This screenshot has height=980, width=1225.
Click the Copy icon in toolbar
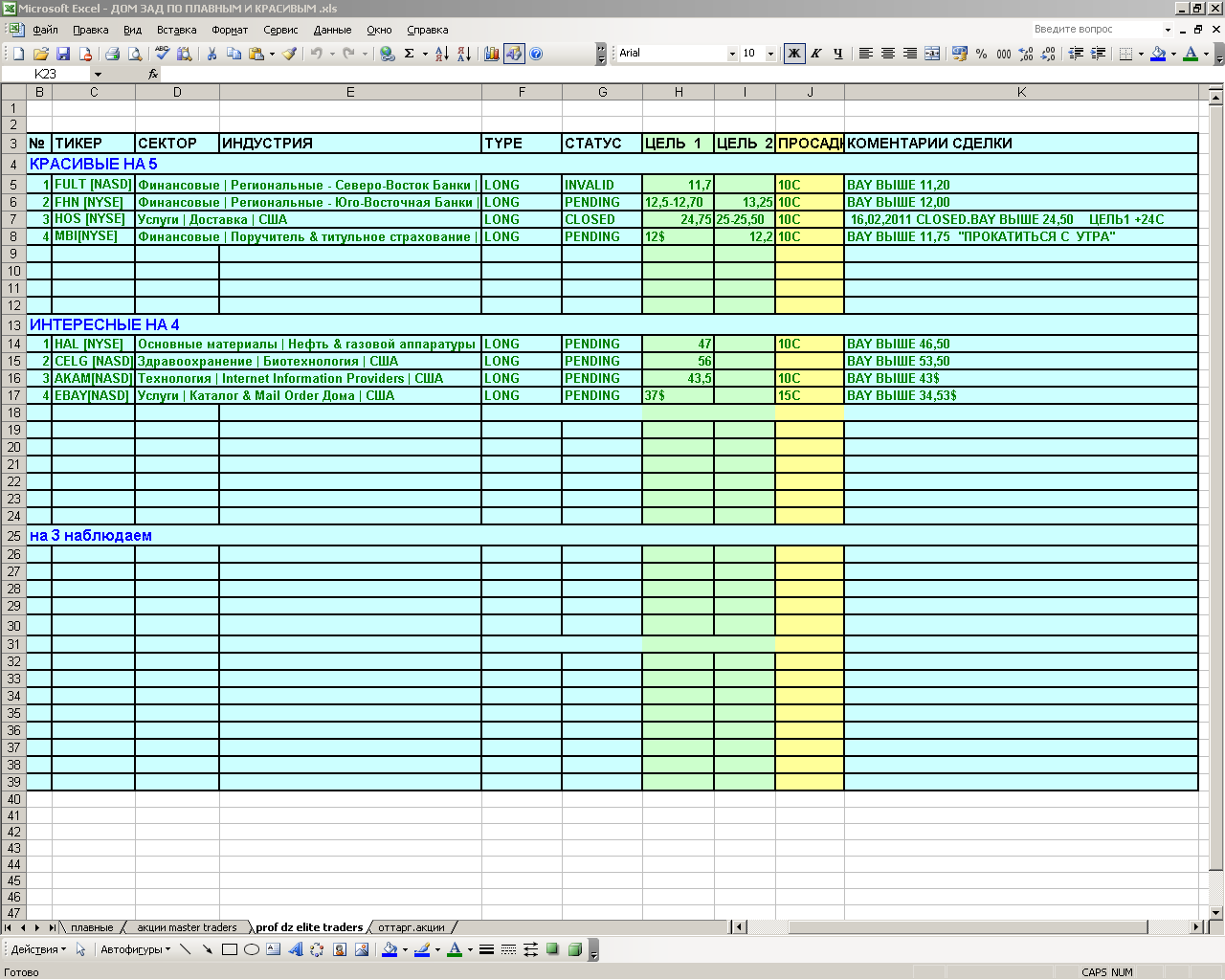pos(234,54)
